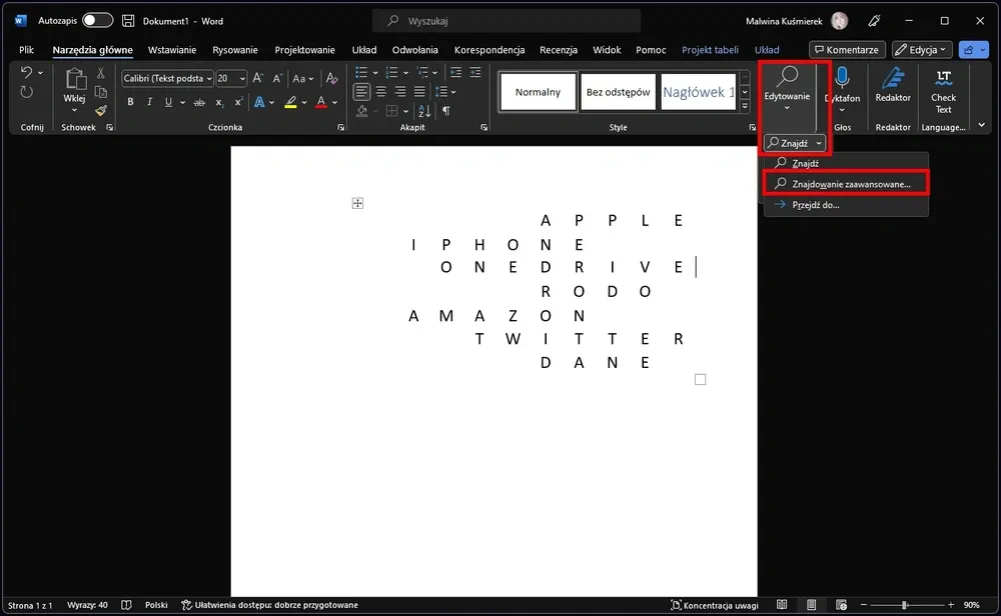The image size is (1001, 616).
Task: Increase the font size
Action: [258, 78]
